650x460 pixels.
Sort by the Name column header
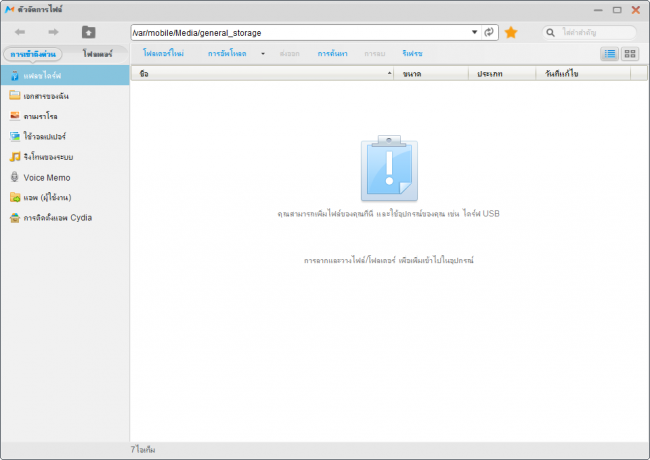[262, 73]
